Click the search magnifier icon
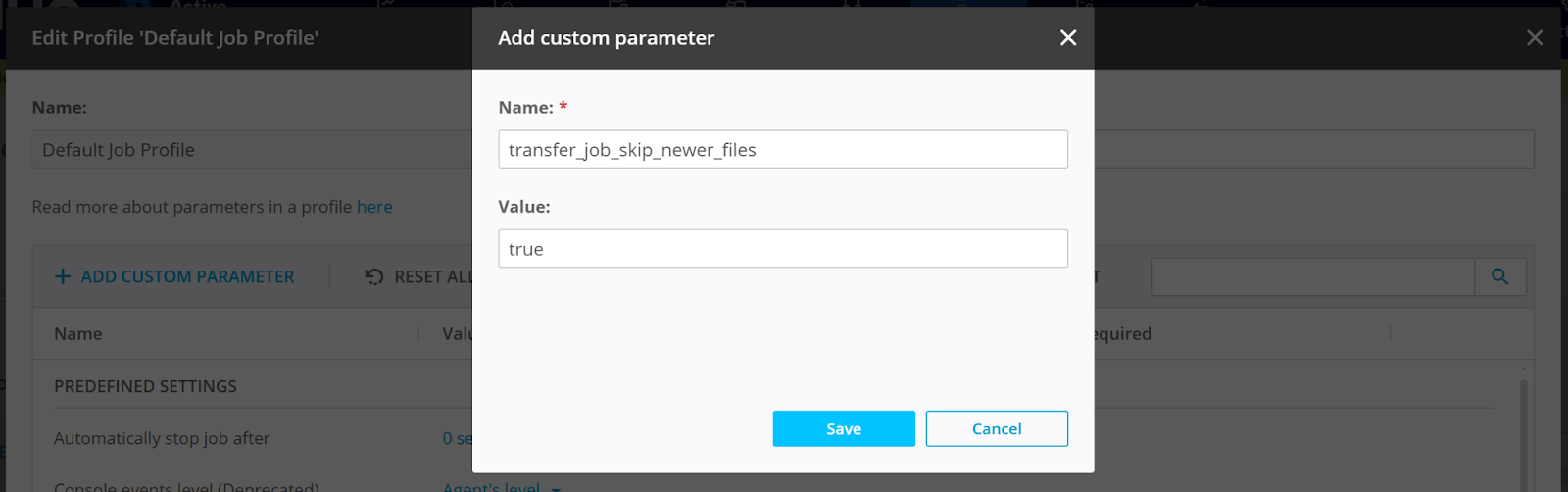The width and height of the screenshot is (1568, 492). pos(1499,277)
